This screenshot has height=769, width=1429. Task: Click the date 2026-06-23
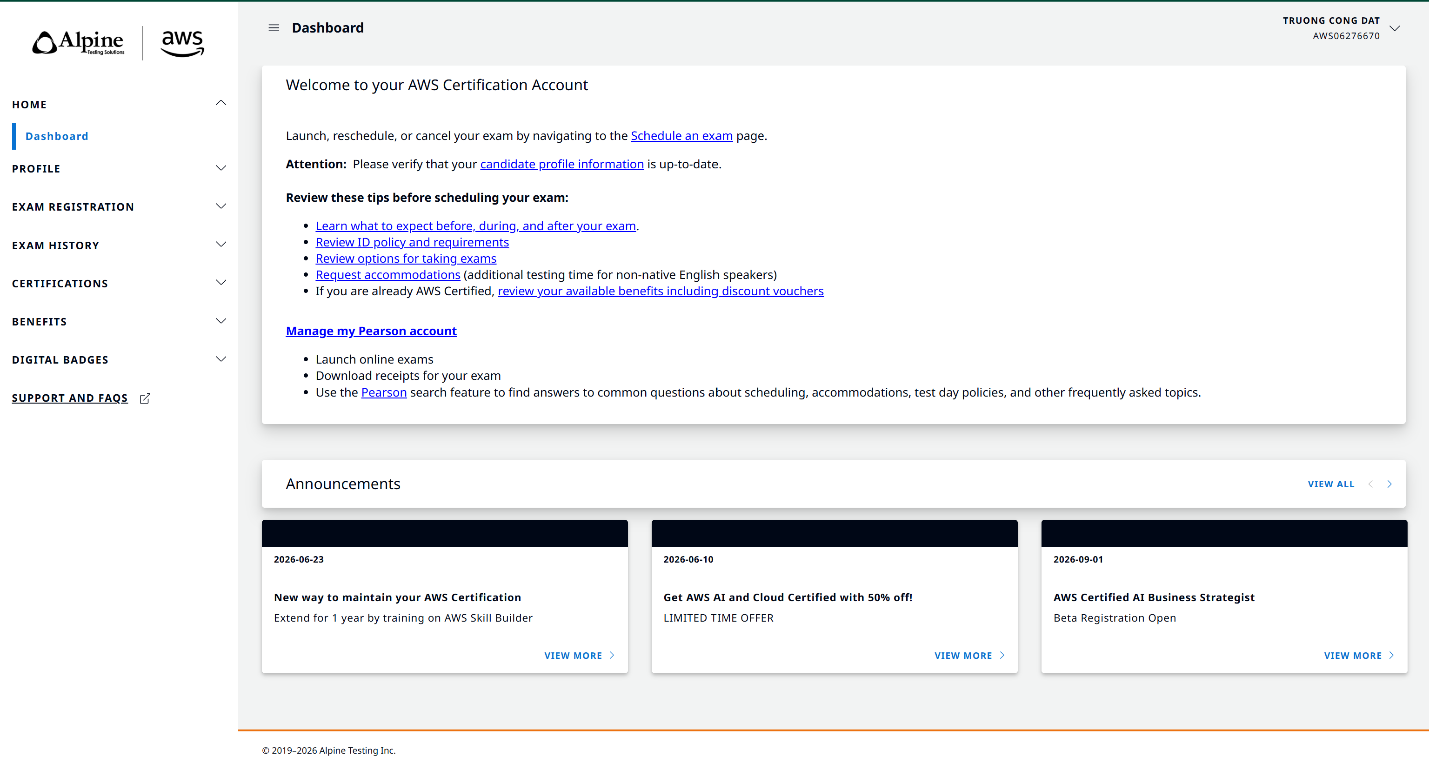click(x=299, y=560)
